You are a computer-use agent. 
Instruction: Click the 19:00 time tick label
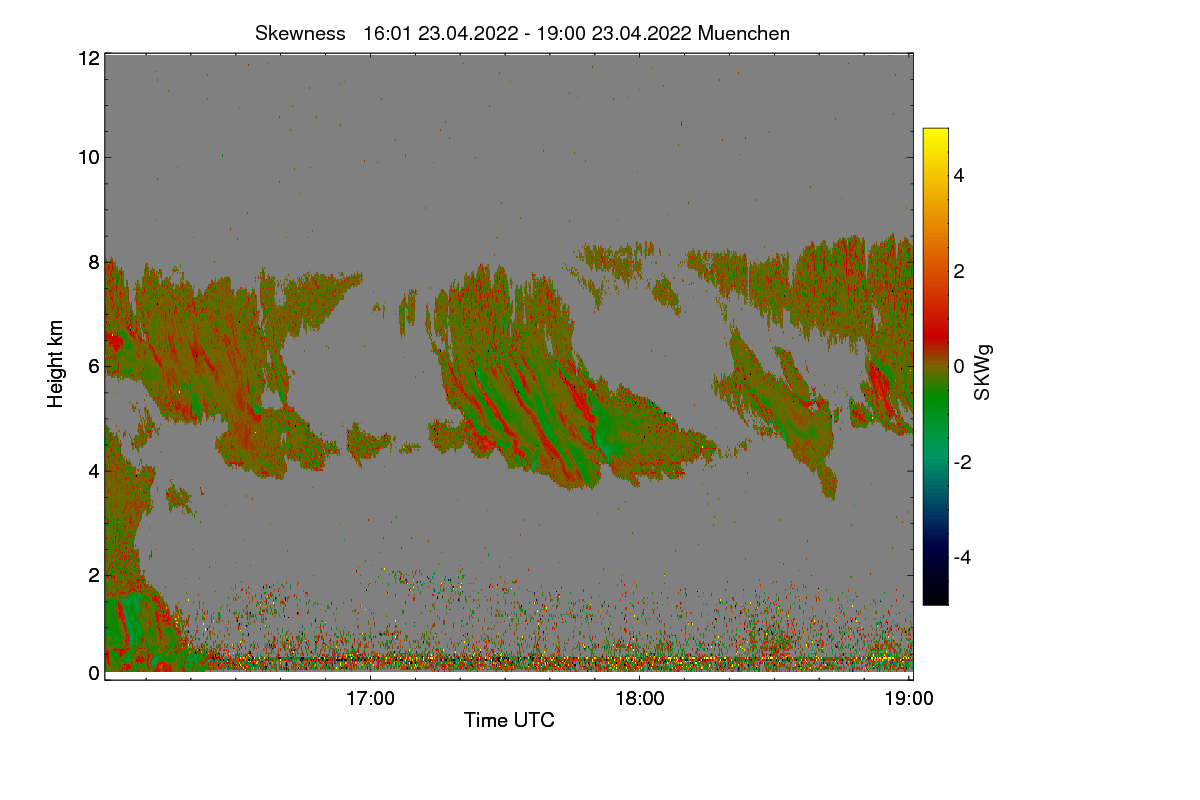pos(910,698)
